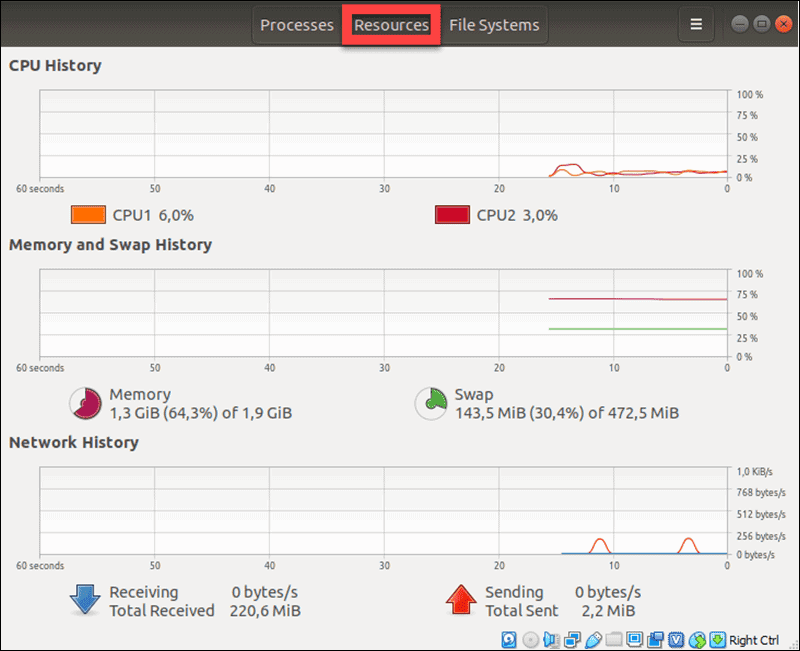Switch to the File Systems tab
800x651 pixels.
(x=494, y=24)
